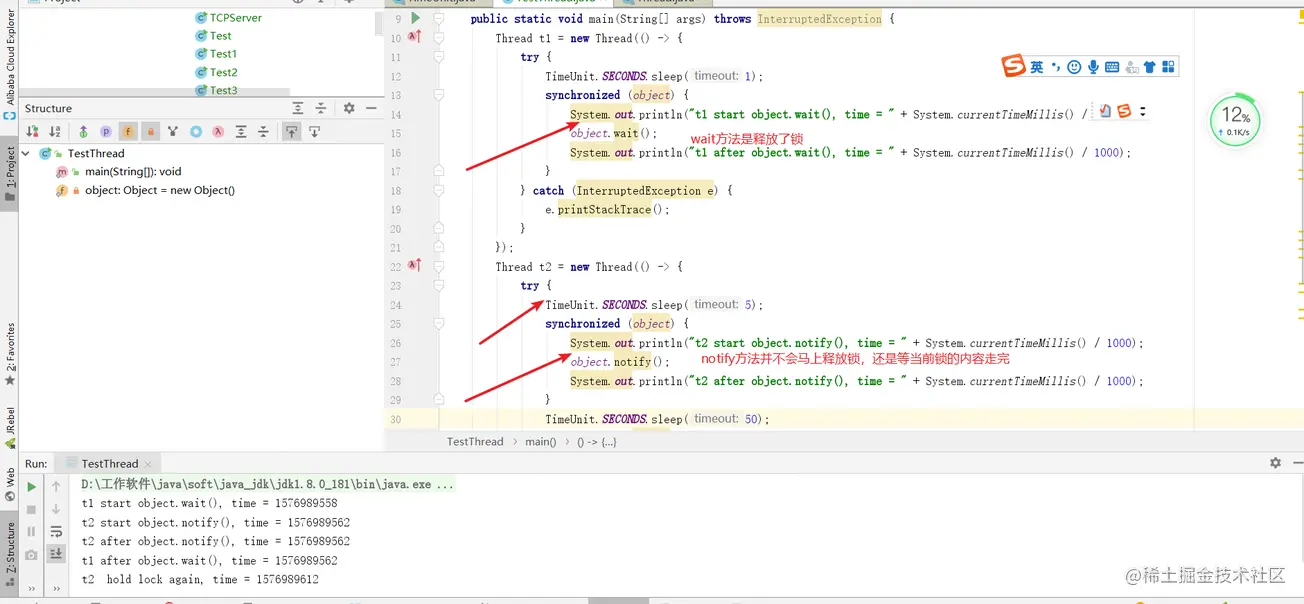Click TestThread in editor breadcrumb
Viewport: 1304px width, 604px height.
(x=475, y=441)
